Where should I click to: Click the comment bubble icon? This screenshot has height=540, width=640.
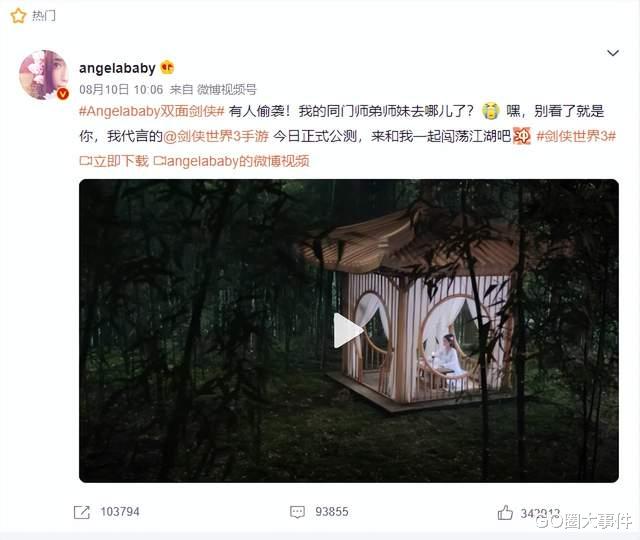point(297,512)
